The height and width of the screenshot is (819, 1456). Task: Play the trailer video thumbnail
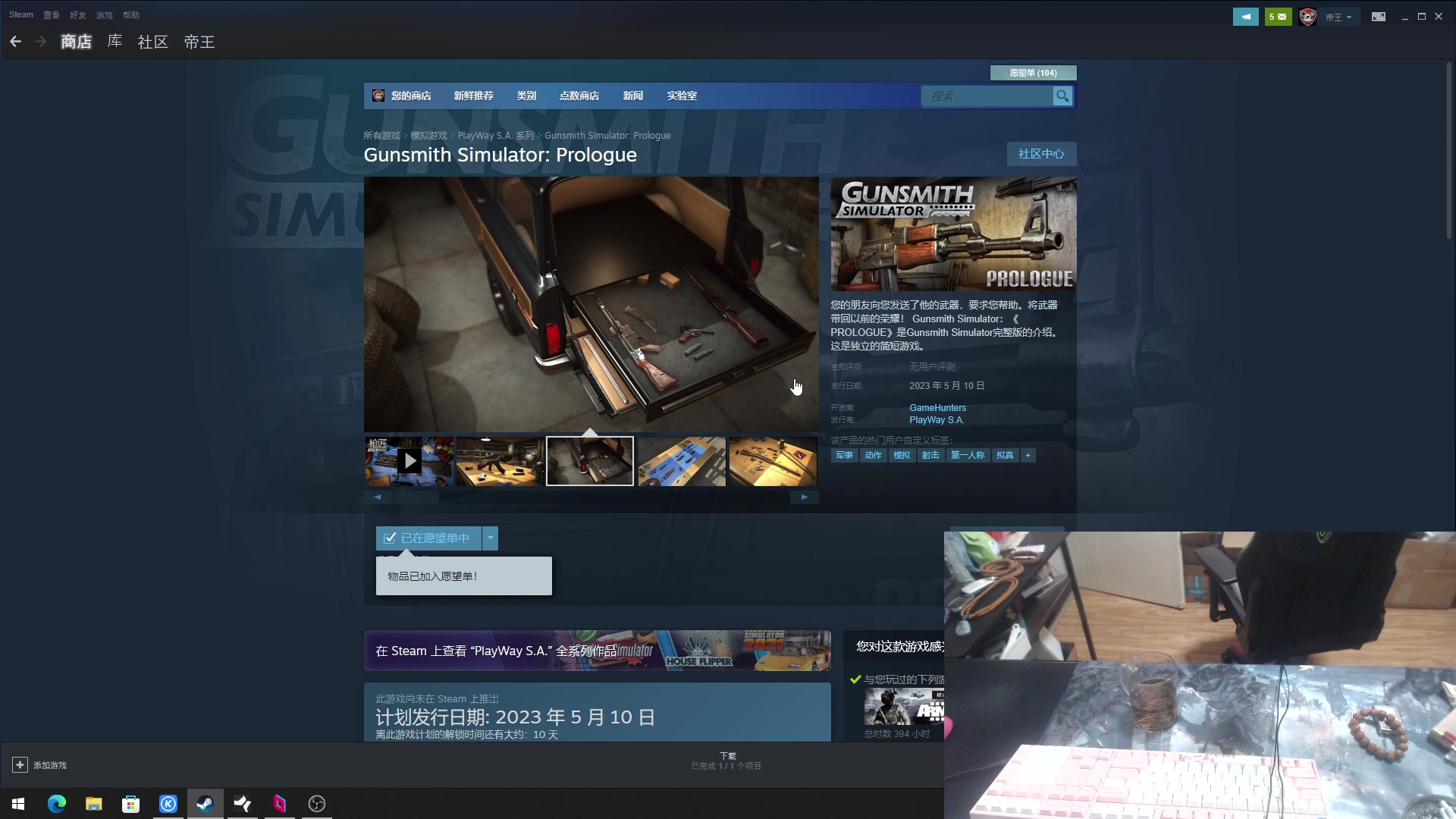[x=409, y=461]
